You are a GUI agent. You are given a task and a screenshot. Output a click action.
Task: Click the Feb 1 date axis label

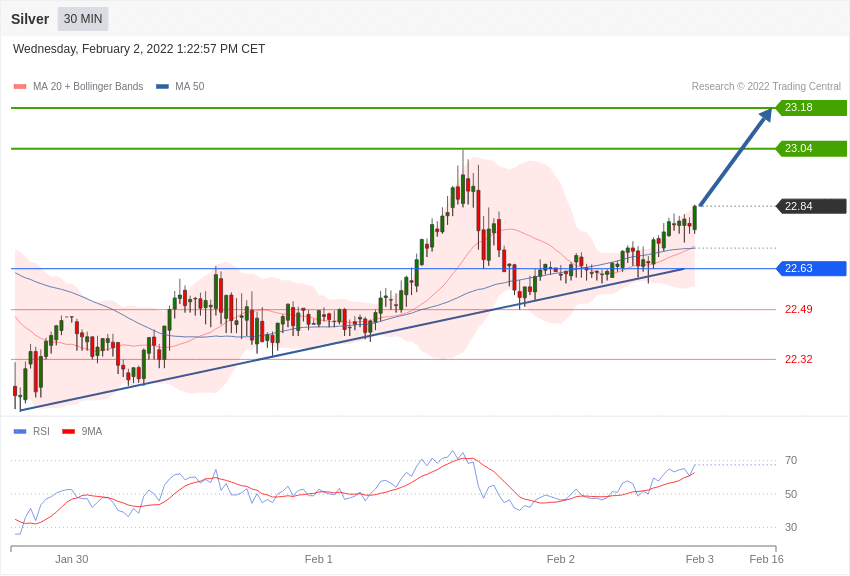[319, 559]
